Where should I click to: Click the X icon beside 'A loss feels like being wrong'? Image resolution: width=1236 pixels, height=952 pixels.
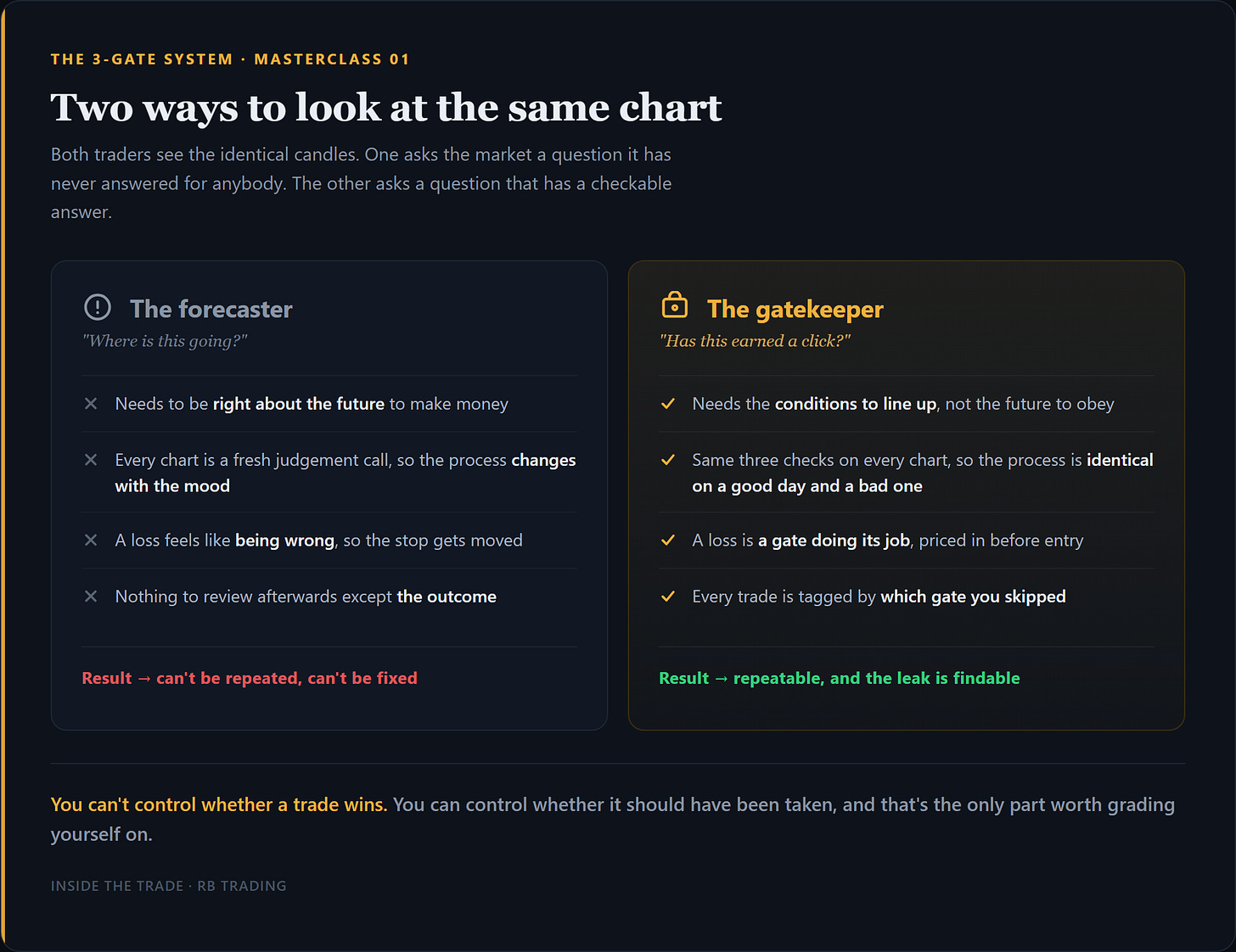[x=91, y=540]
